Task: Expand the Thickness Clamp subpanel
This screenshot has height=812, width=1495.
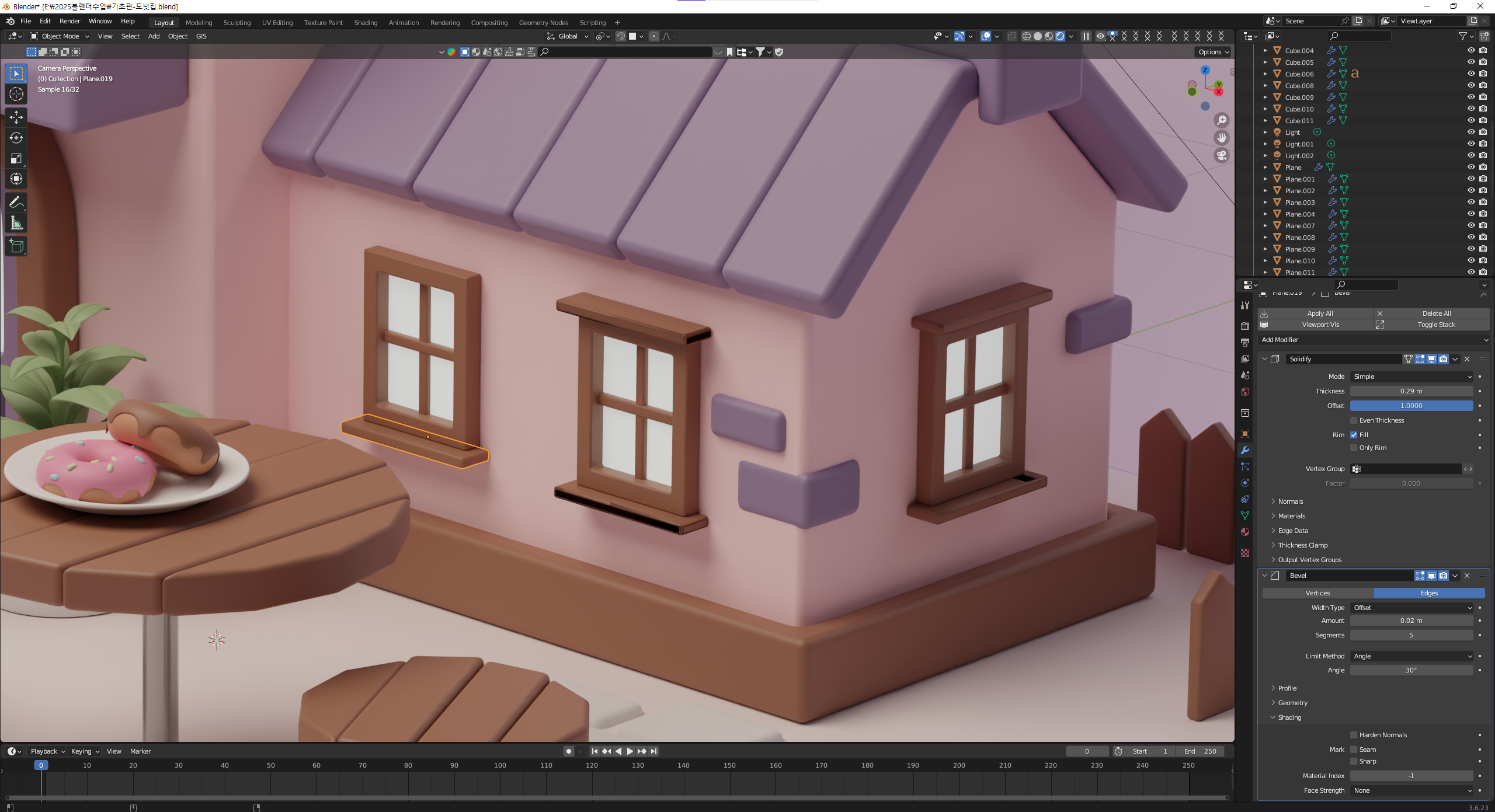Action: click(1302, 545)
